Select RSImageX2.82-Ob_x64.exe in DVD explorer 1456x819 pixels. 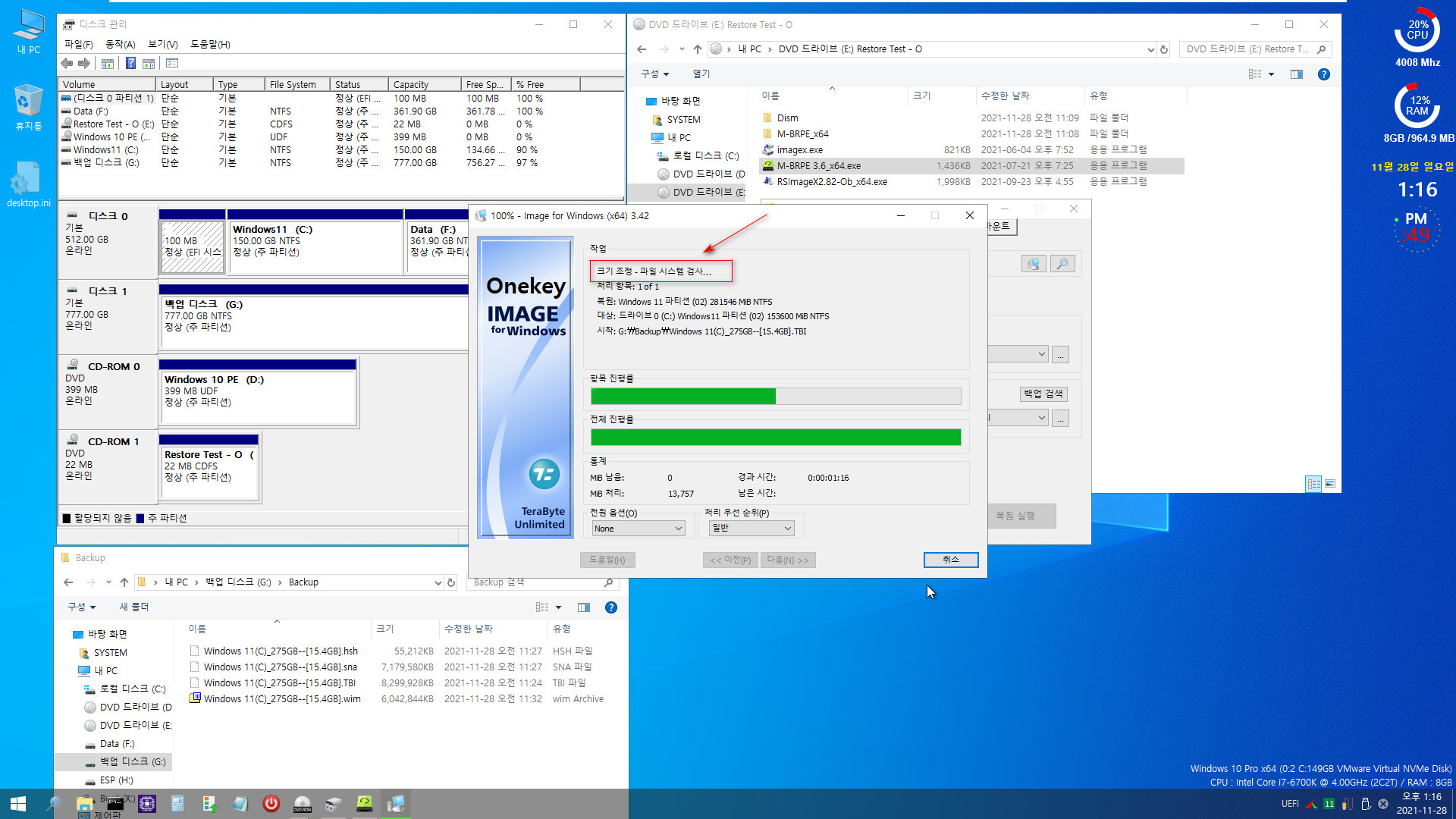click(832, 182)
